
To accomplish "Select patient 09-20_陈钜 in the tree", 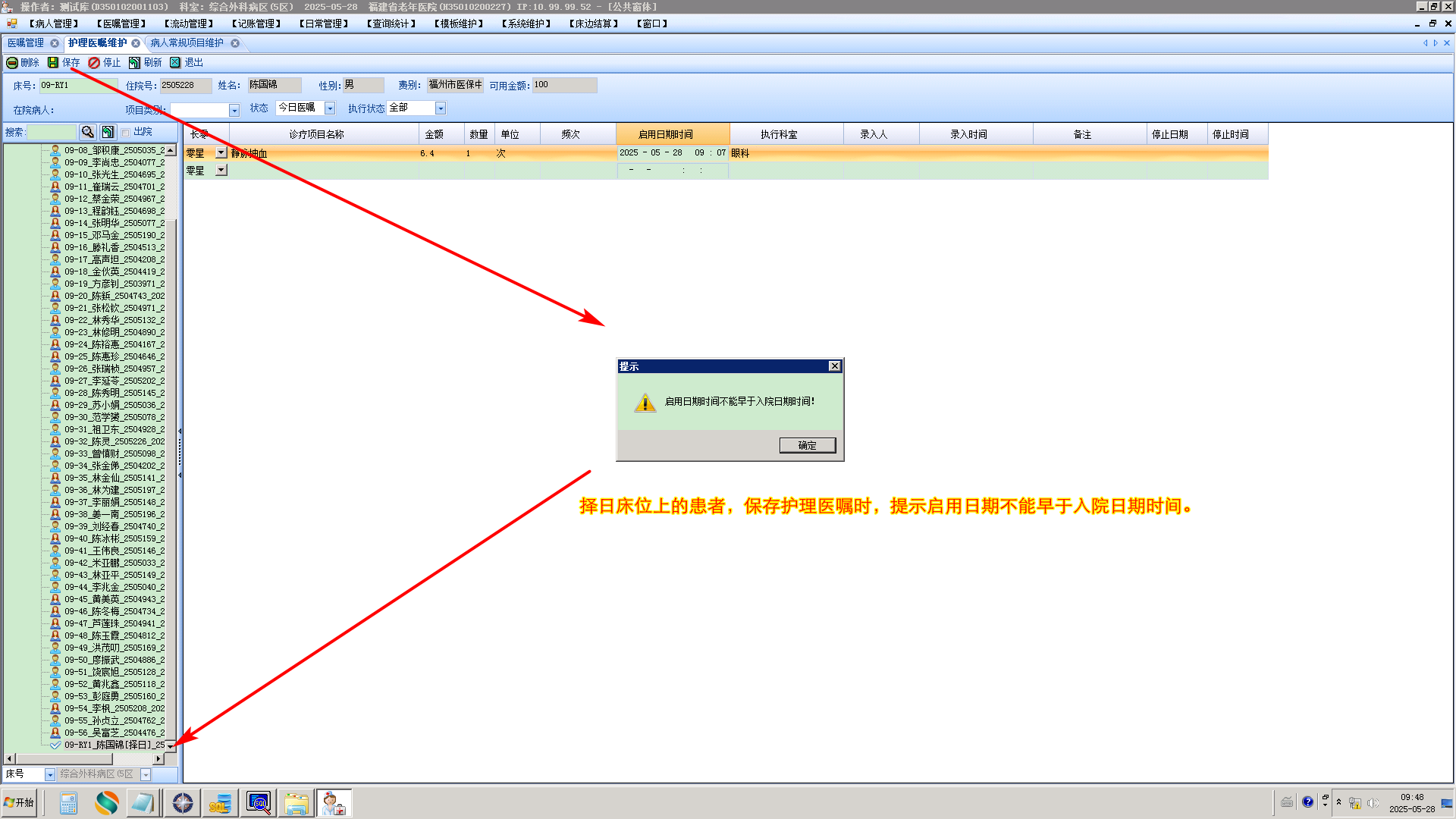I will coord(114,296).
